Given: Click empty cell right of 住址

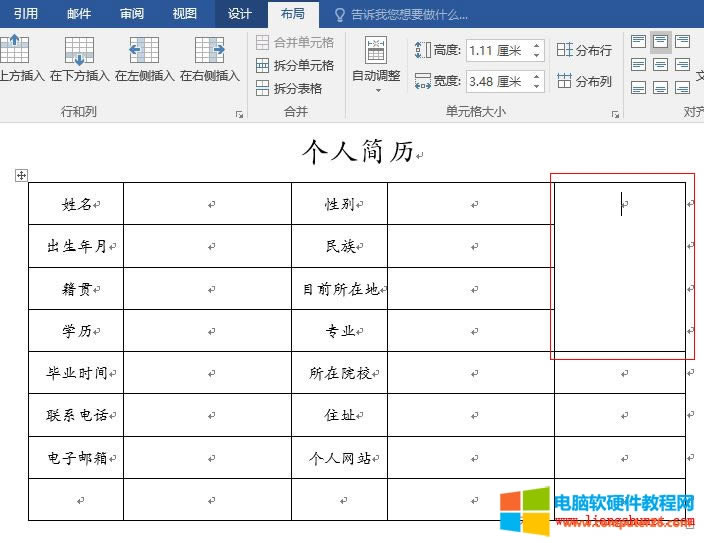Looking at the screenshot, I should click(x=471, y=415).
